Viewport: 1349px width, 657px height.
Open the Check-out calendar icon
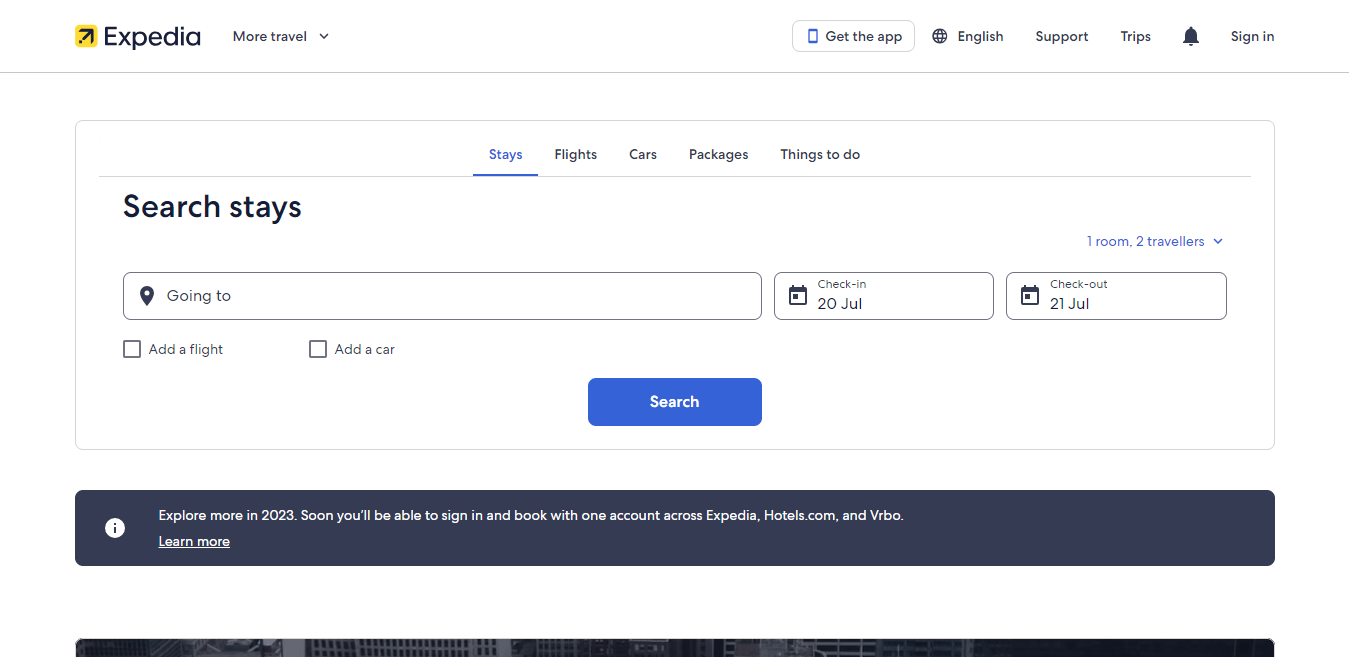point(1030,295)
